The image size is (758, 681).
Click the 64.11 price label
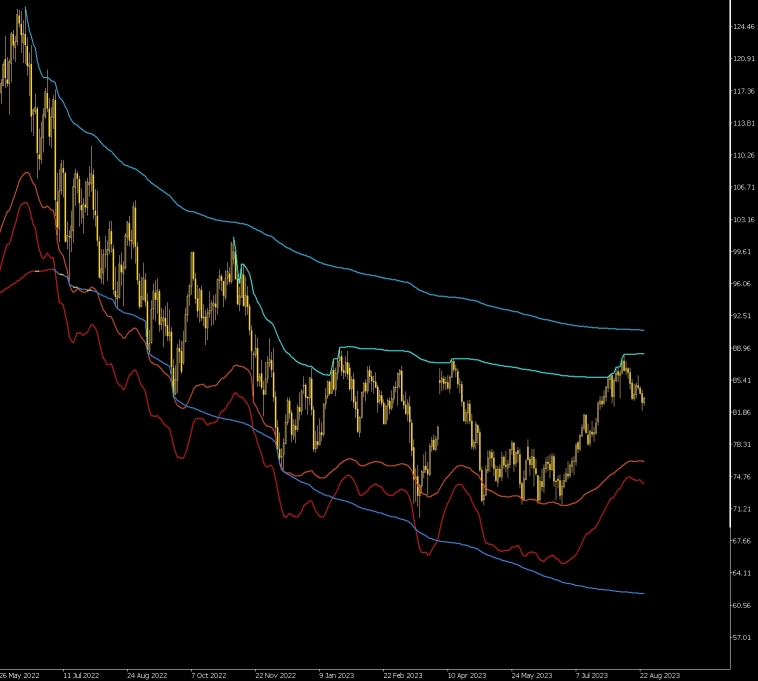tap(742, 573)
